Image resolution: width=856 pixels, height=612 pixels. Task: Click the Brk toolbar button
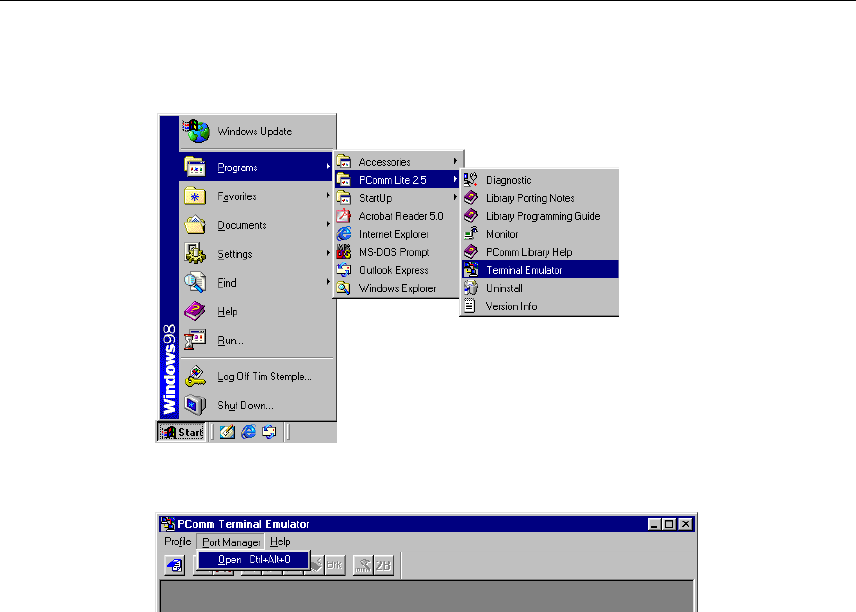(335, 565)
